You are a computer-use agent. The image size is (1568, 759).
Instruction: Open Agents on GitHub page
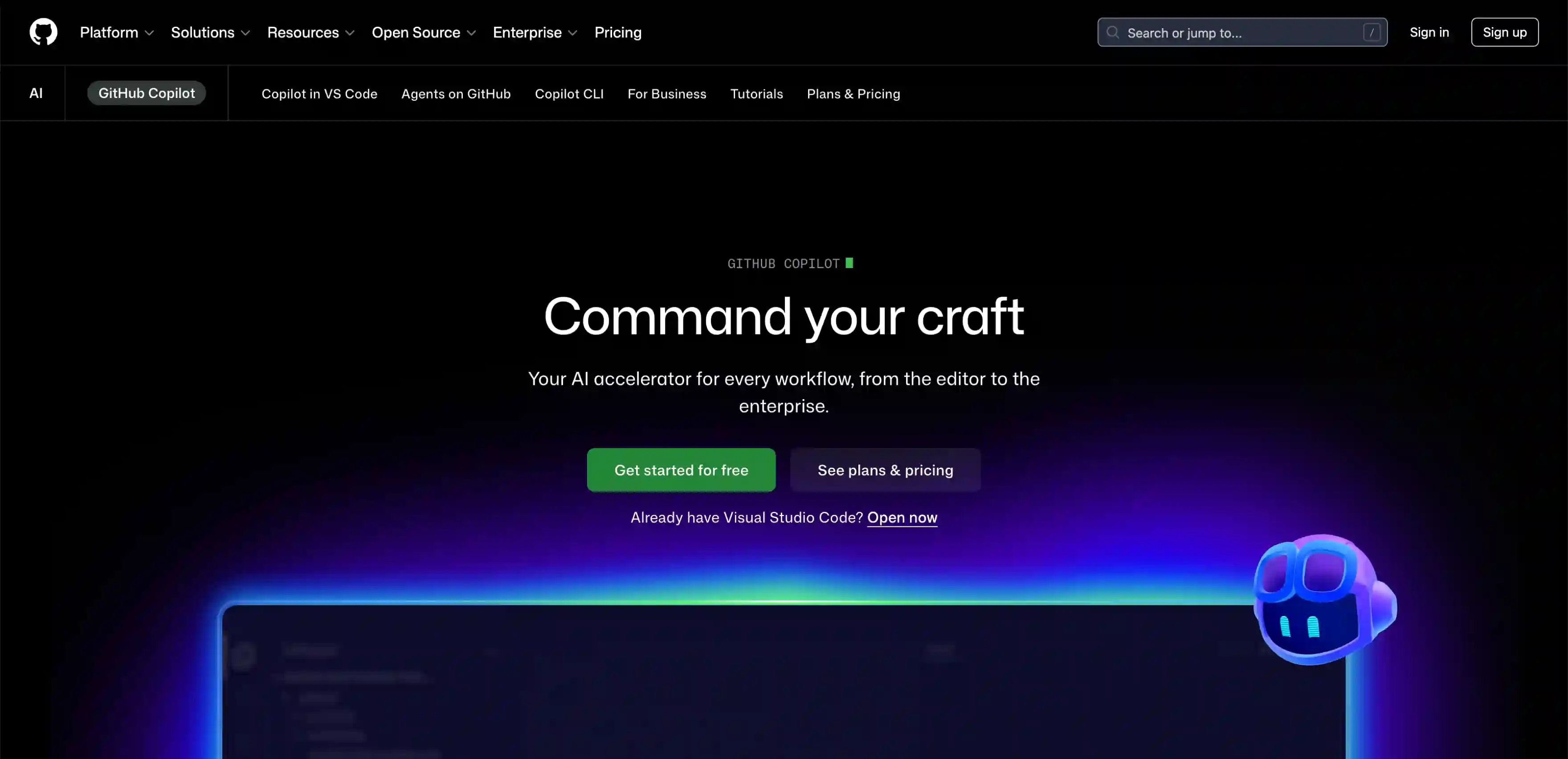456,94
